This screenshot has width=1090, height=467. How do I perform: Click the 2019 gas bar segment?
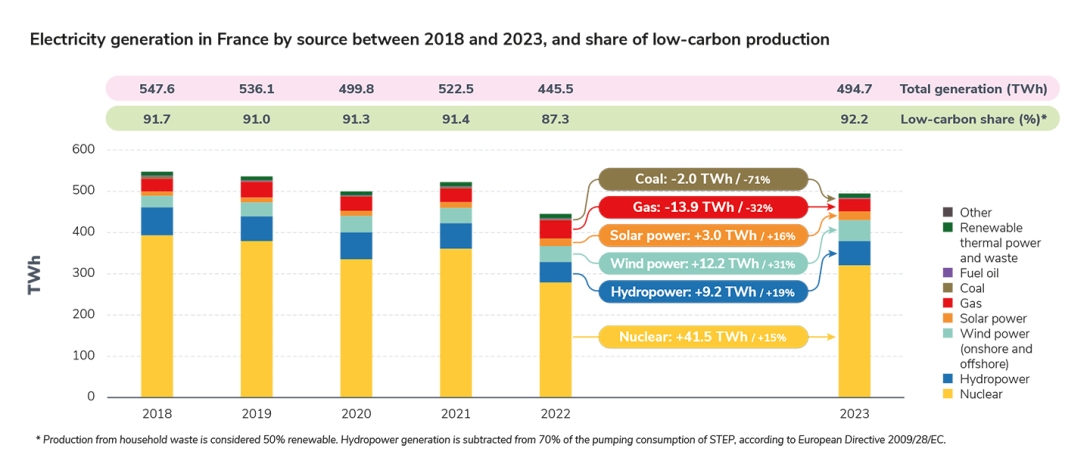(x=257, y=189)
